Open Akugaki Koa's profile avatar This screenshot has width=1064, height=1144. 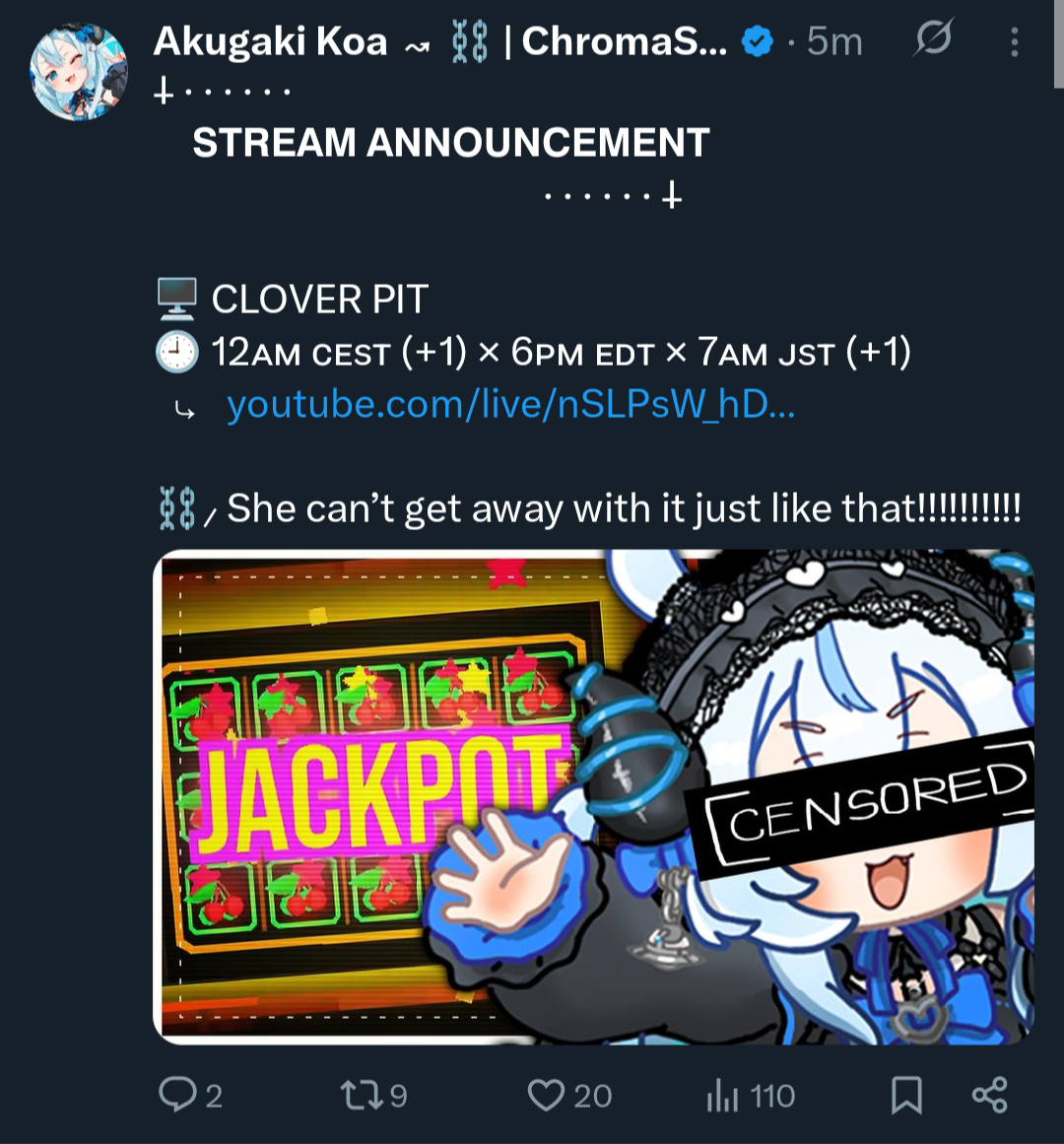(79, 72)
